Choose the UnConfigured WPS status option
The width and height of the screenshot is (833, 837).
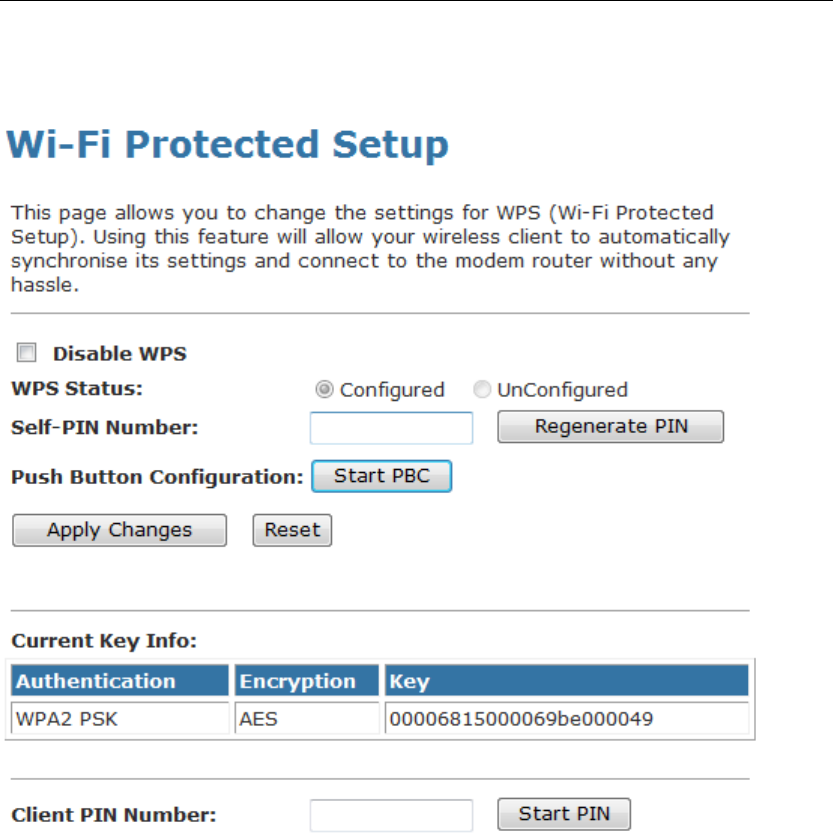pos(483,390)
